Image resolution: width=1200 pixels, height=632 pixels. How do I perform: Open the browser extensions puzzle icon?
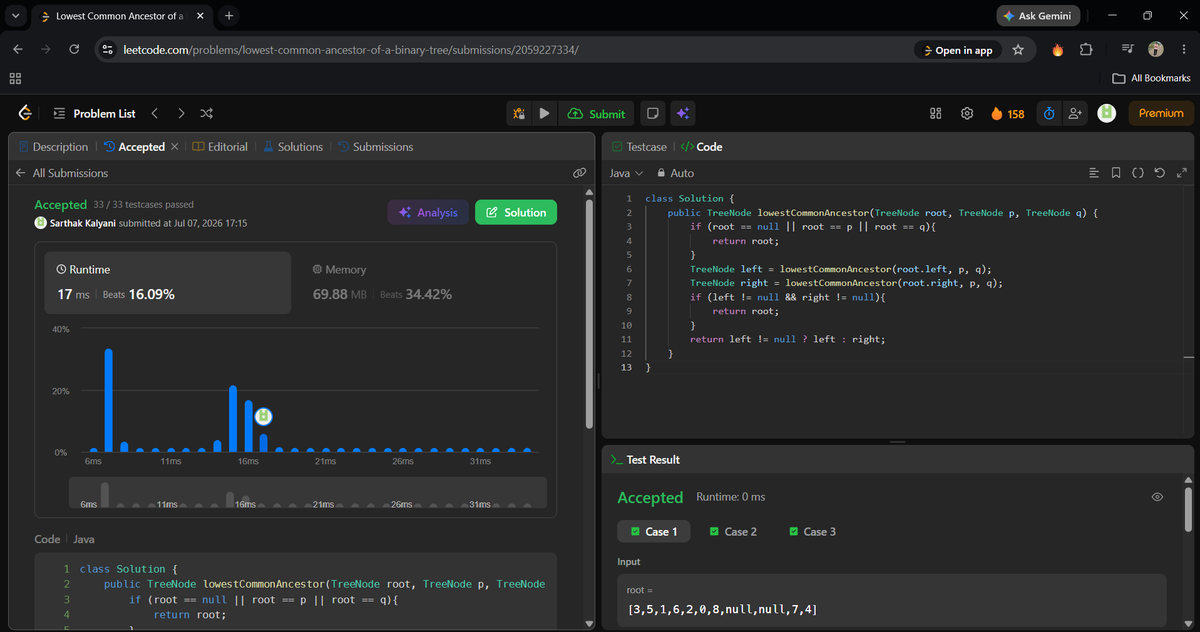pyautogui.click(x=1086, y=50)
